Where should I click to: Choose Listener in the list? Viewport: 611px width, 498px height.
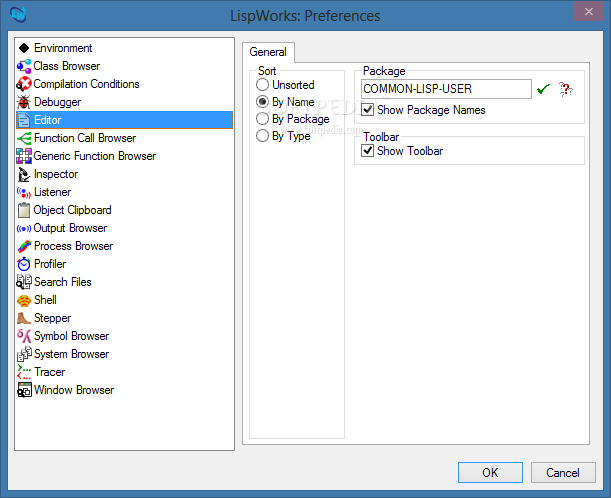[x=124, y=192]
